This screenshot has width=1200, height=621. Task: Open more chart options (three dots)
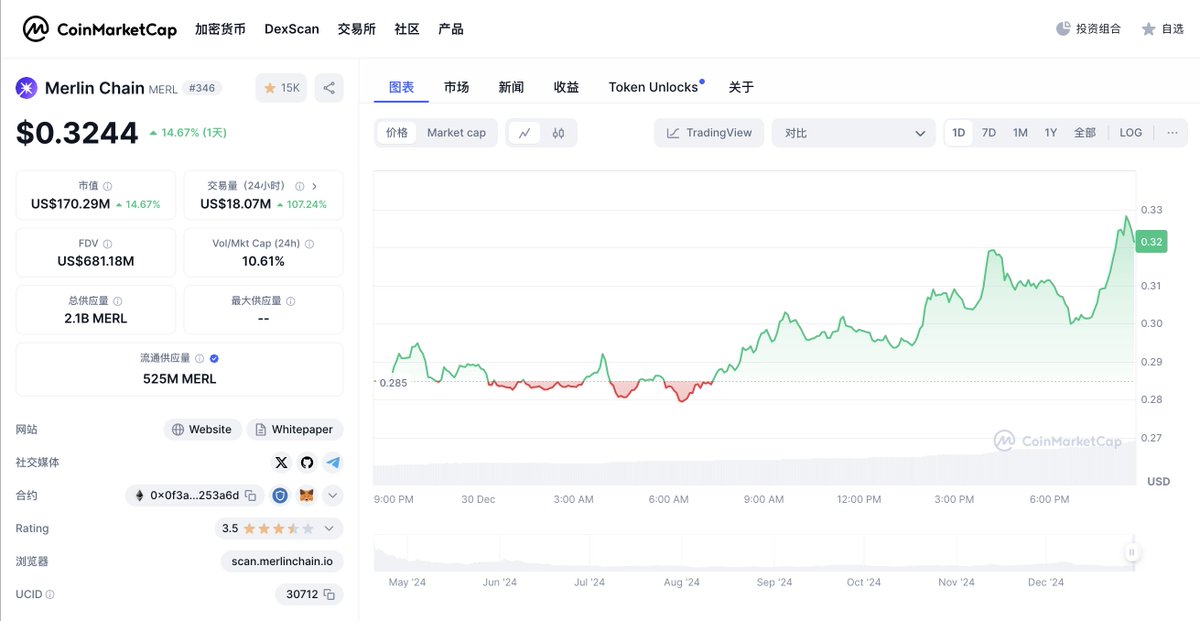(x=1172, y=133)
